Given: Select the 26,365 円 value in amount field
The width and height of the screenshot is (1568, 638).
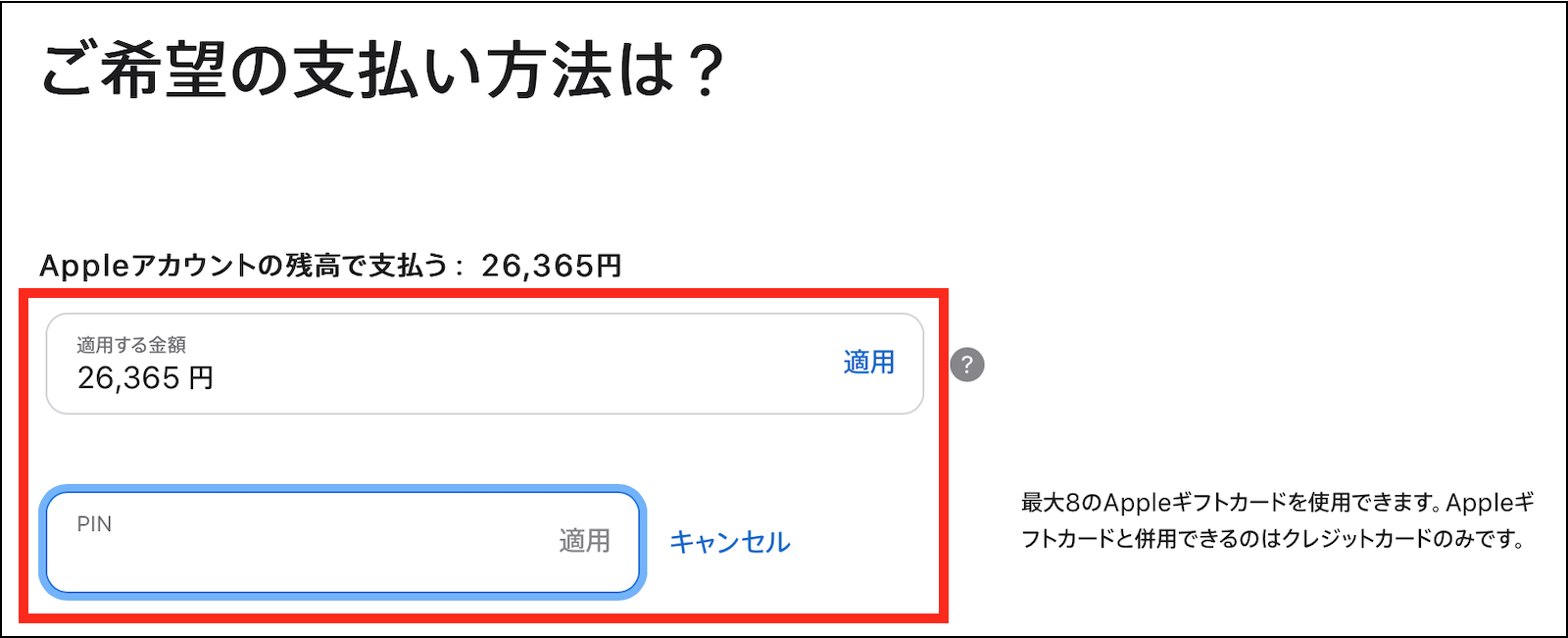Looking at the screenshot, I should tap(129, 378).
